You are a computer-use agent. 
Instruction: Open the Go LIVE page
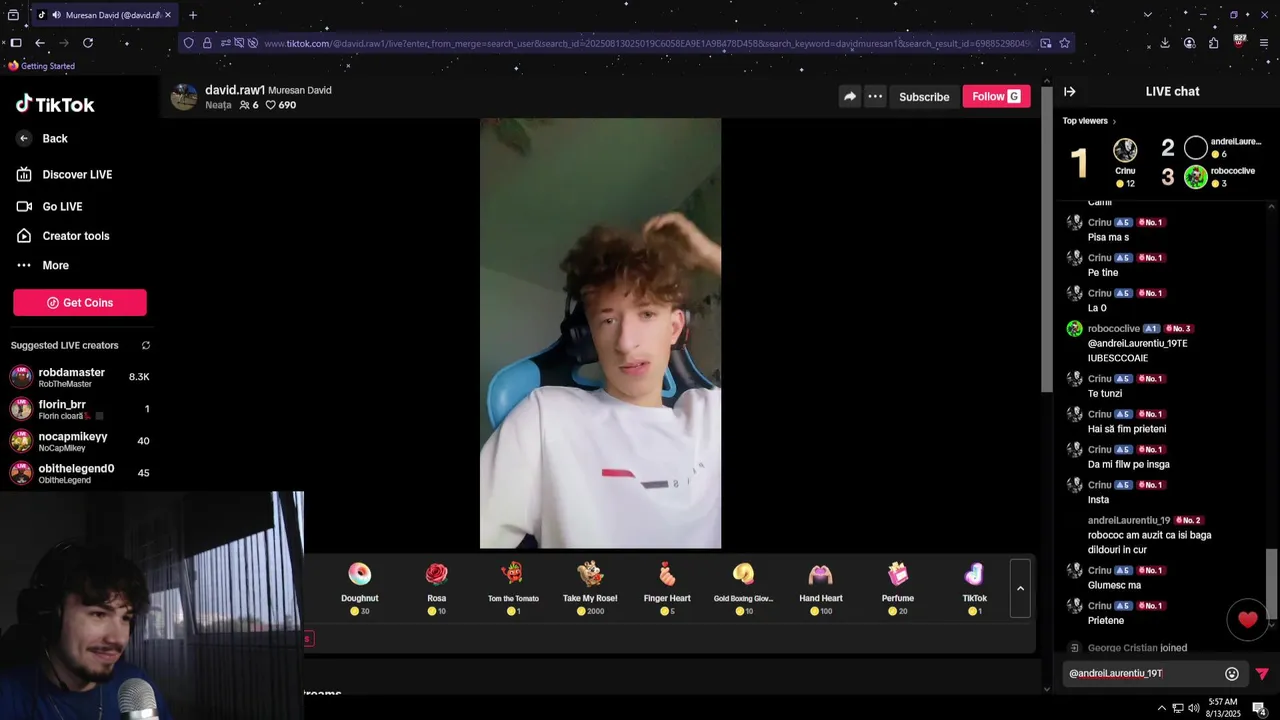click(49, 206)
